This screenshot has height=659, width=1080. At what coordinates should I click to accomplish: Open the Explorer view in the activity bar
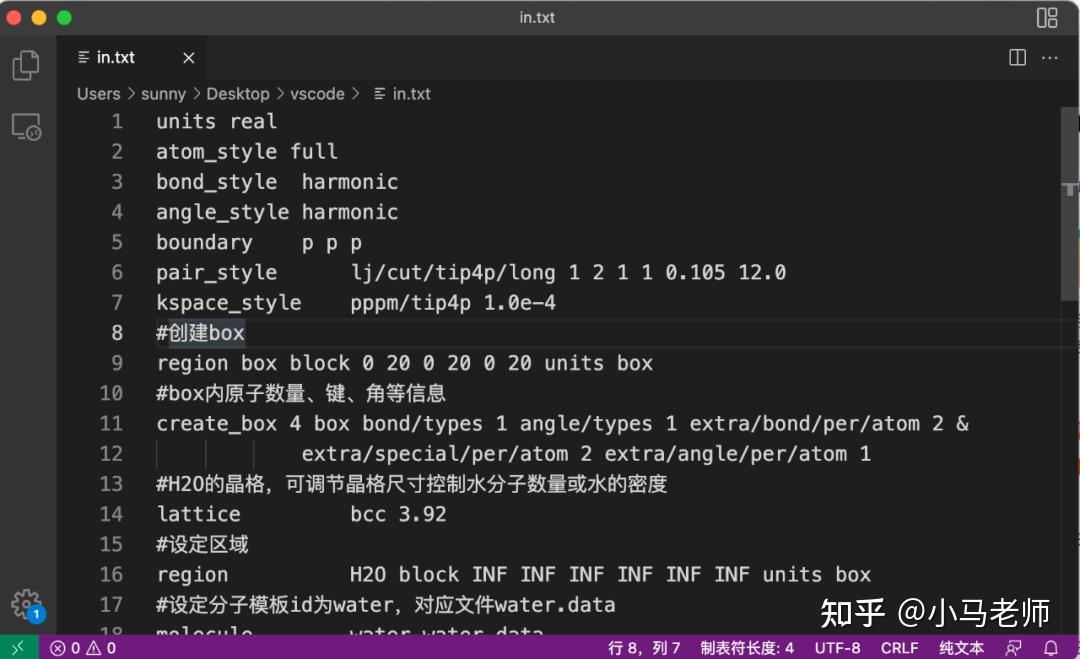[x=26, y=64]
